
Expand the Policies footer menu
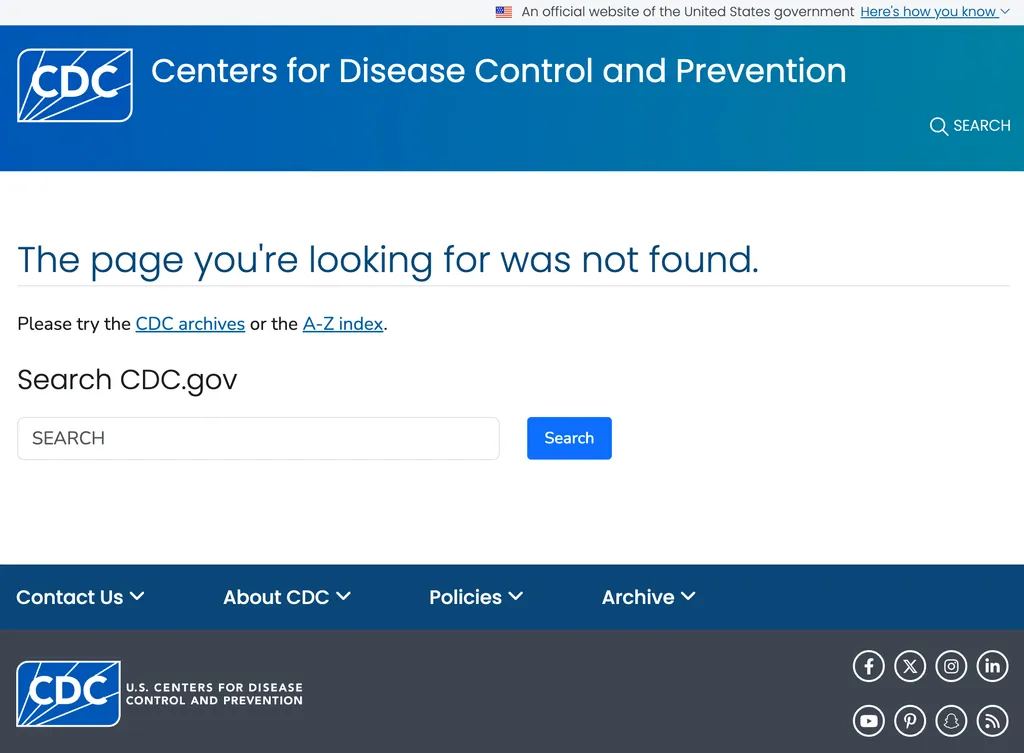click(x=476, y=597)
